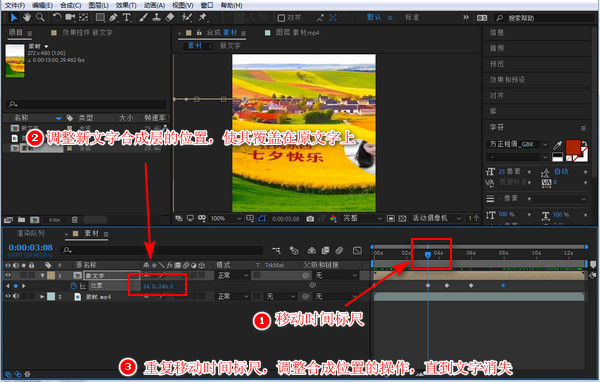Screen dimensions: 600x382
Task: Select the Eraser tool
Action: coord(170,17)
